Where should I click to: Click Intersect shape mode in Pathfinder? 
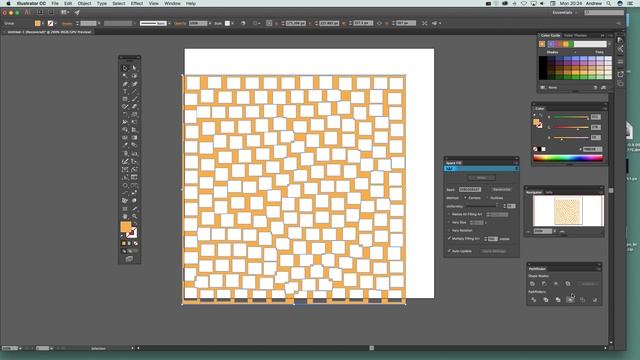click(556, 284)
